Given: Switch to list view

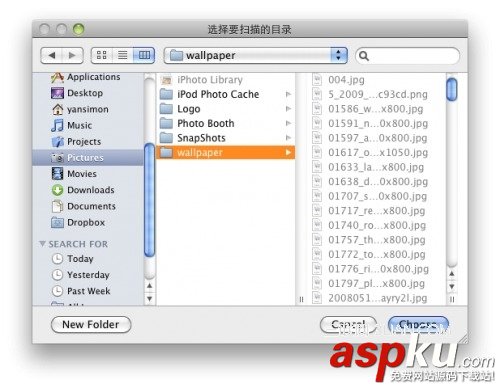Looking at the screenshot, I should pyautogui.click(x=123, y=55).
